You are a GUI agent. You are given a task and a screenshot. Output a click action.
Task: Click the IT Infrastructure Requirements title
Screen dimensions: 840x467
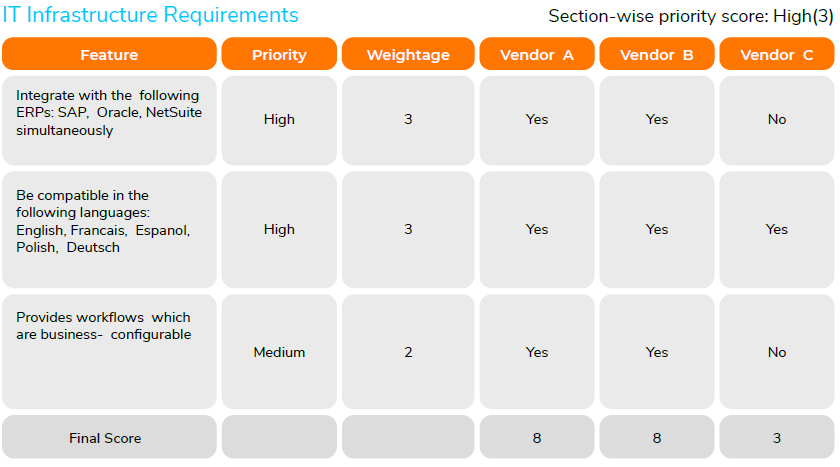tap(150, 15)
